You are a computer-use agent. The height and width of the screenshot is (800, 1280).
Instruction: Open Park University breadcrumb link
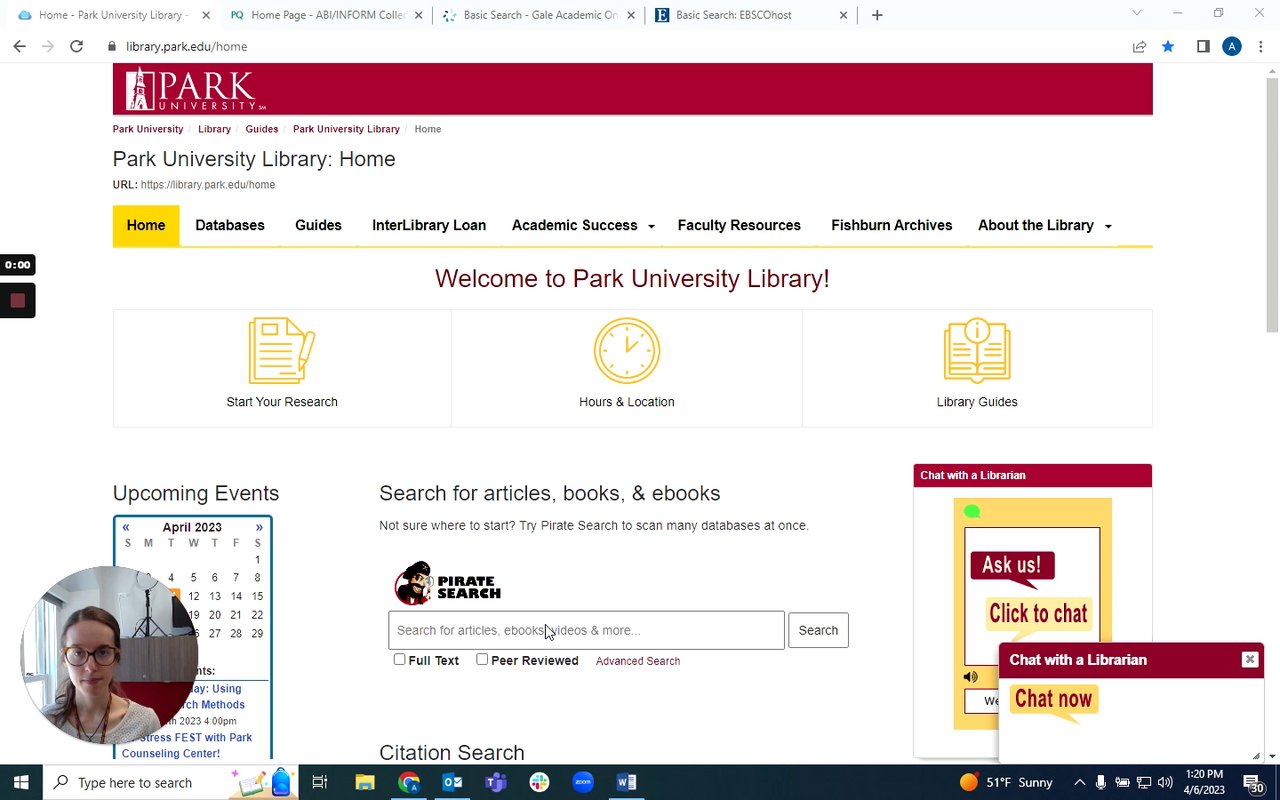pos(148,129)
